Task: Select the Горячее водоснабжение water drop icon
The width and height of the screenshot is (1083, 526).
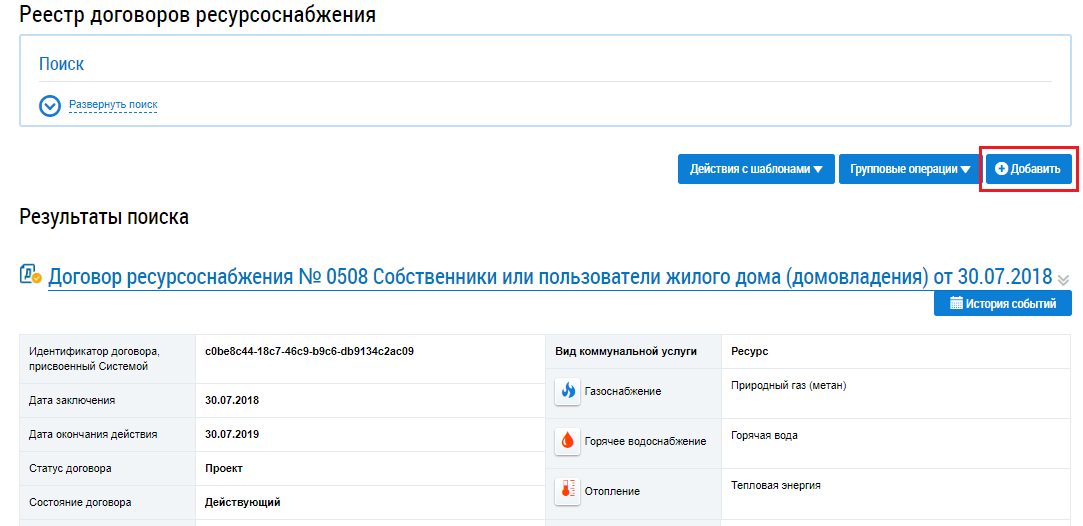Action: (x=568, y=441)
